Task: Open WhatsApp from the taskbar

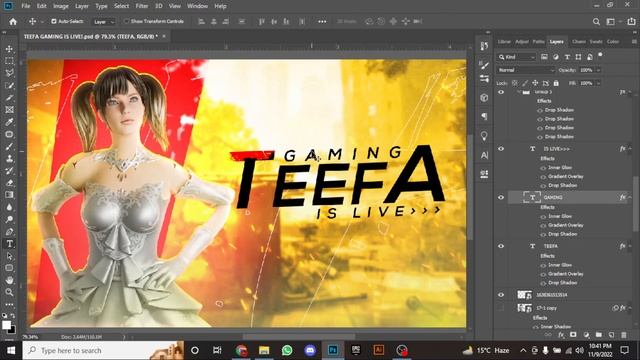Action: click(287, 350)
